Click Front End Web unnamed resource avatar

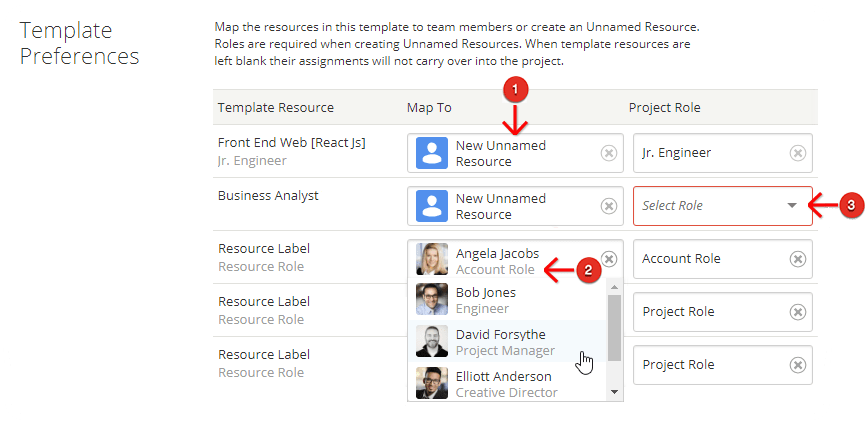(x=431, y=153)
